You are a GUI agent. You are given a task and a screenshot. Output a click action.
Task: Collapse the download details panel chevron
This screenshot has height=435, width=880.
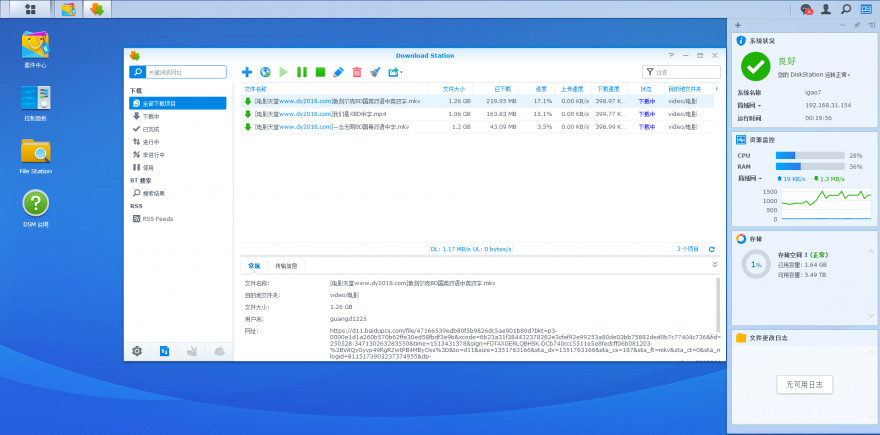714,265
